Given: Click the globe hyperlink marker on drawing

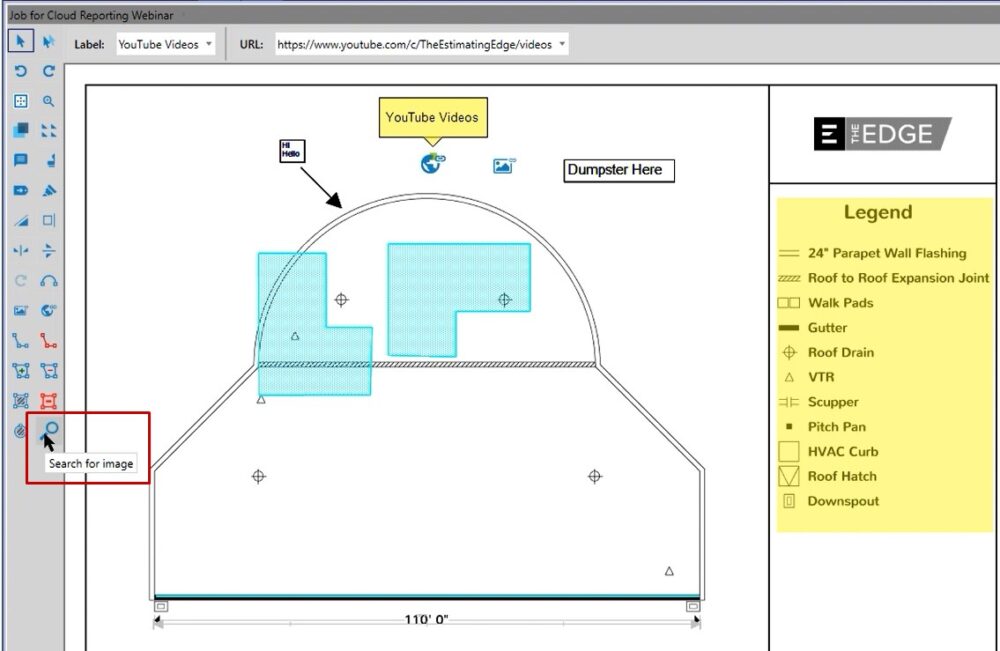Looking at the screenshot, I should (x=432, y=164).
